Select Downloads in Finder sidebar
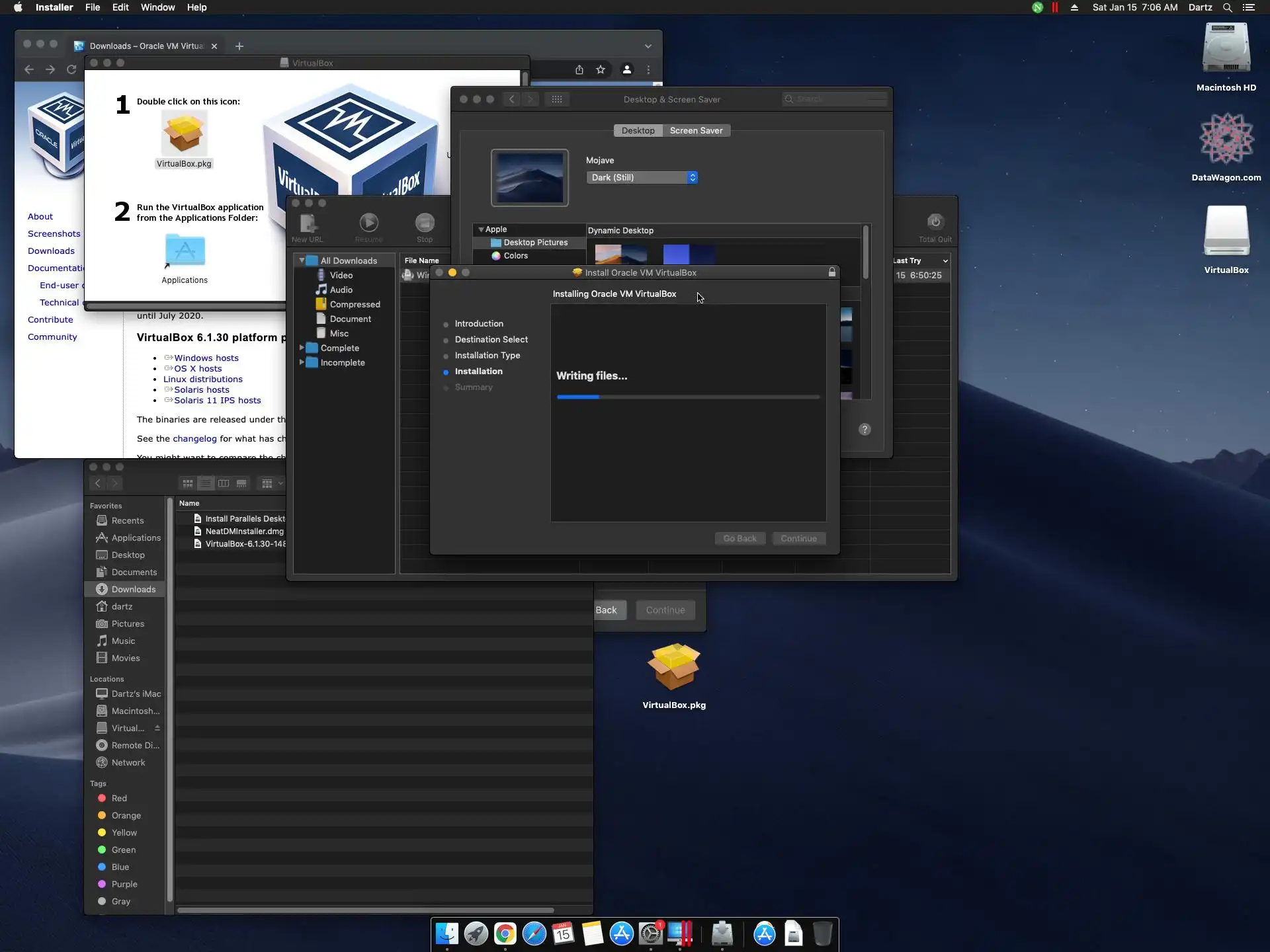Screen dimensions: 1270x952 [x=133, y=589]
